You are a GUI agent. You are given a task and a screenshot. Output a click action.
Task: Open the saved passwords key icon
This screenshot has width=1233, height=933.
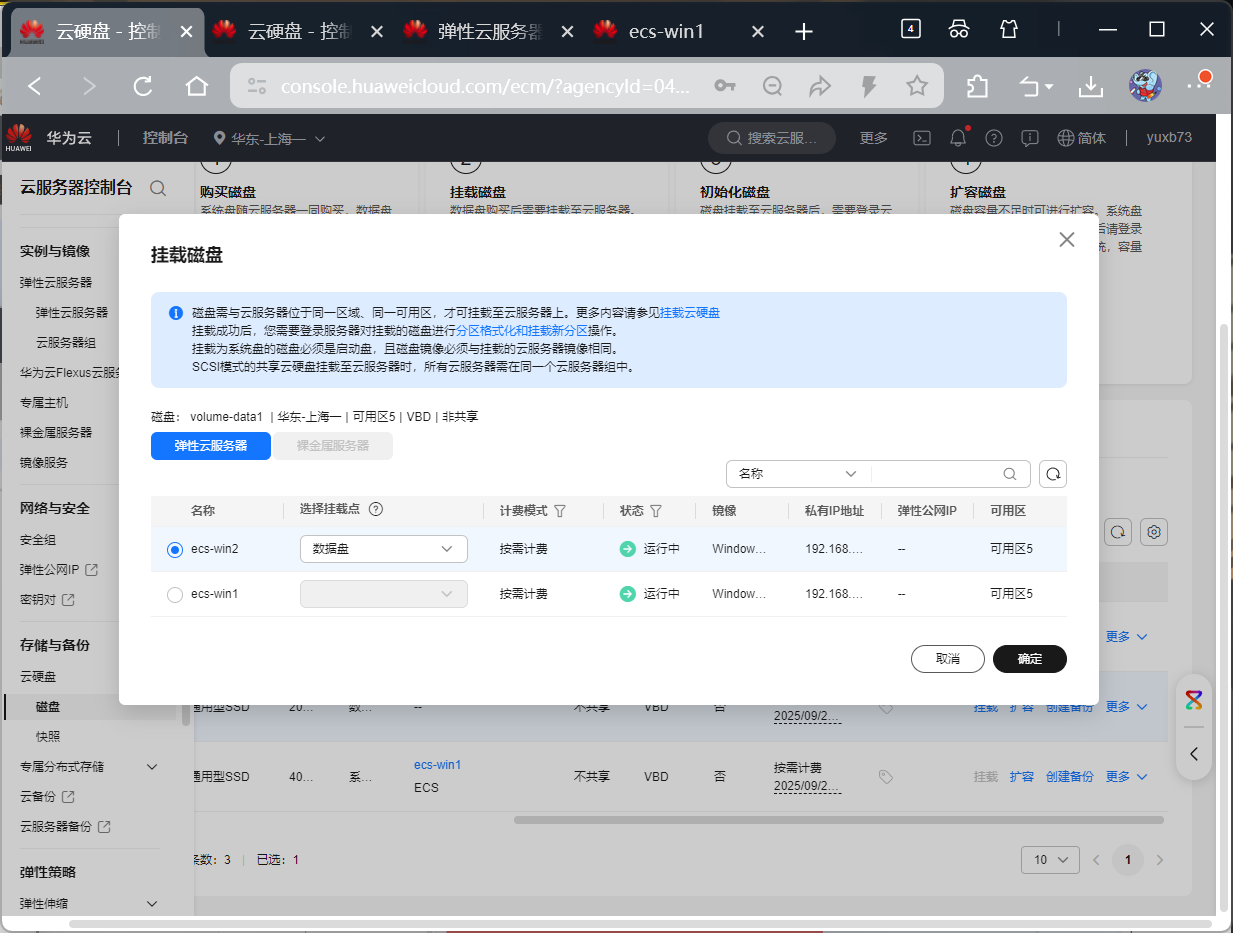725,86
